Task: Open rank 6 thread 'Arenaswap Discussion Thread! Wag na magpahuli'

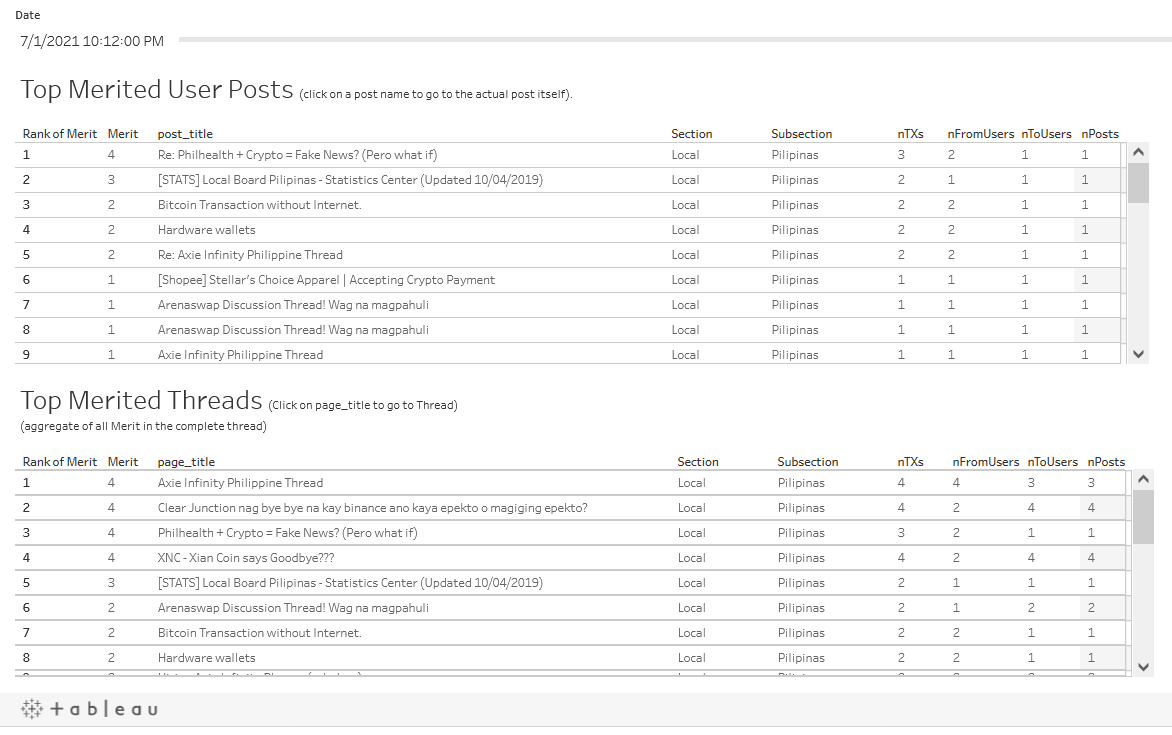Action: coord(293,608)
